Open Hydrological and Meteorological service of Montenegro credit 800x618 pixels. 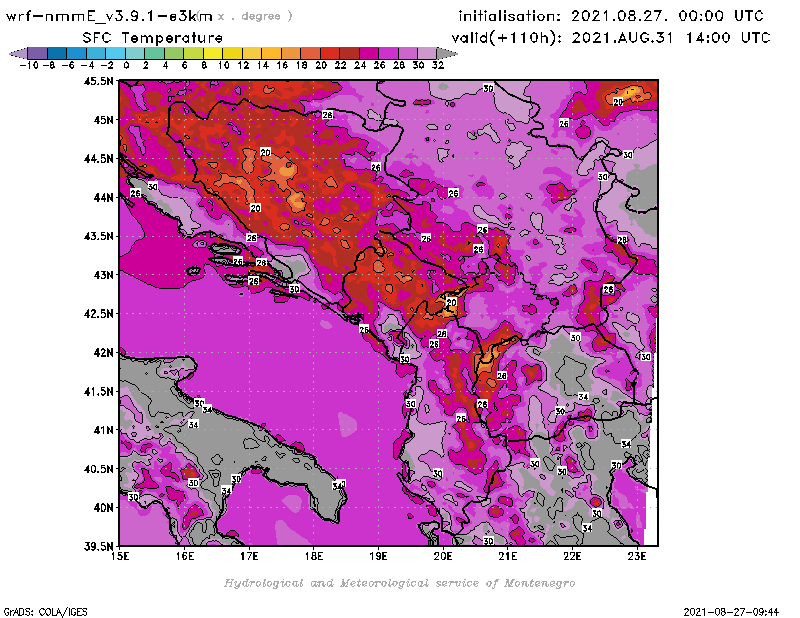click(x=399, y=582)
